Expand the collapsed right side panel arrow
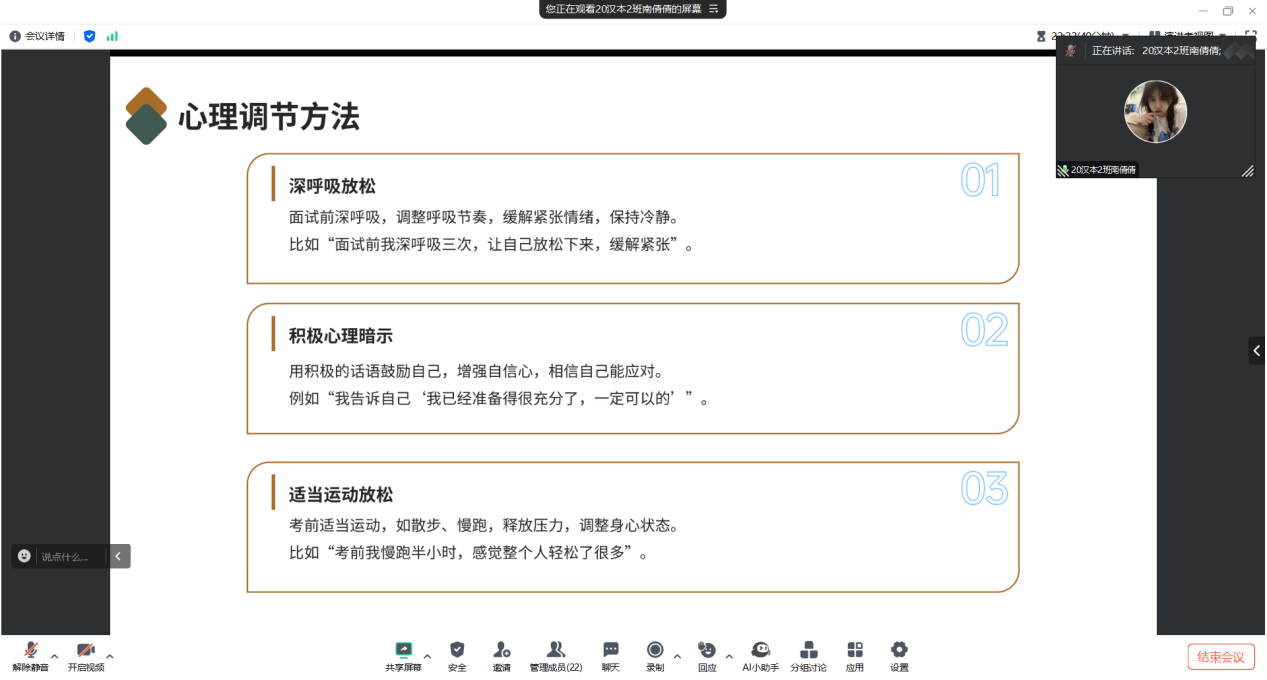This screenshot has width=1267, height=680. click(x=1256, y=351)
